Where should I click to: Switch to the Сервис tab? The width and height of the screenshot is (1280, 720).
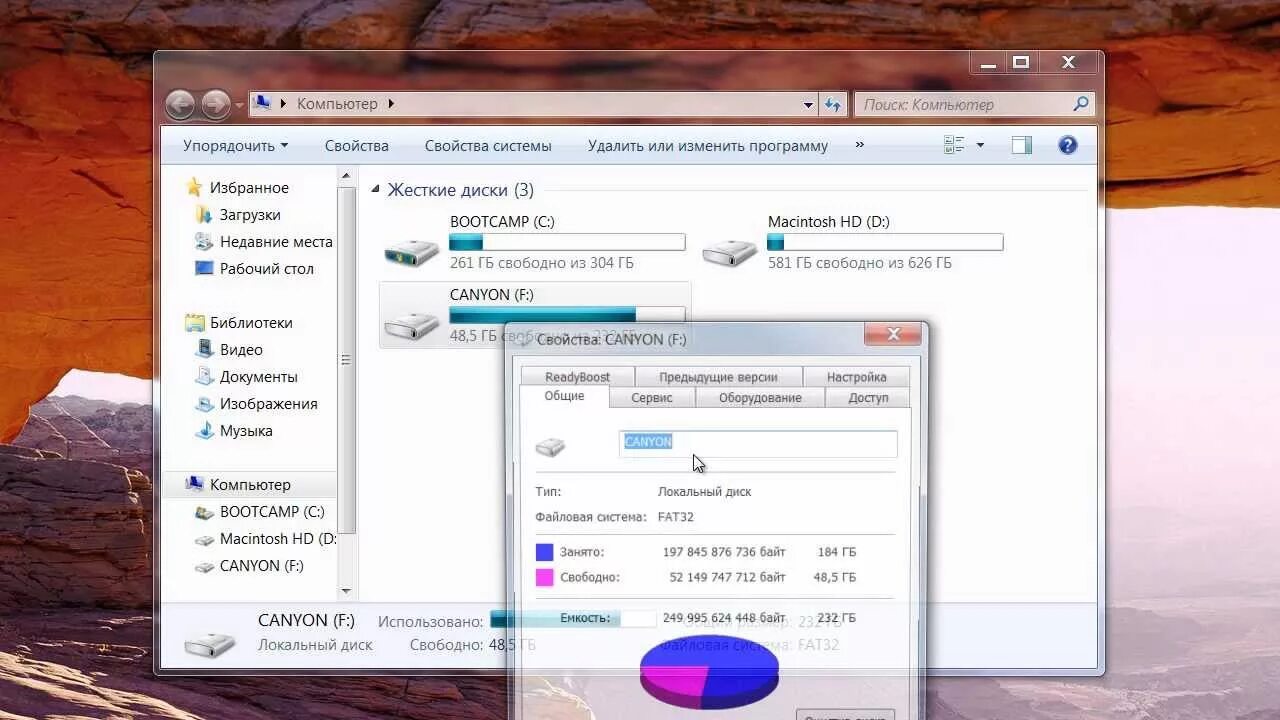click(652, 397)
